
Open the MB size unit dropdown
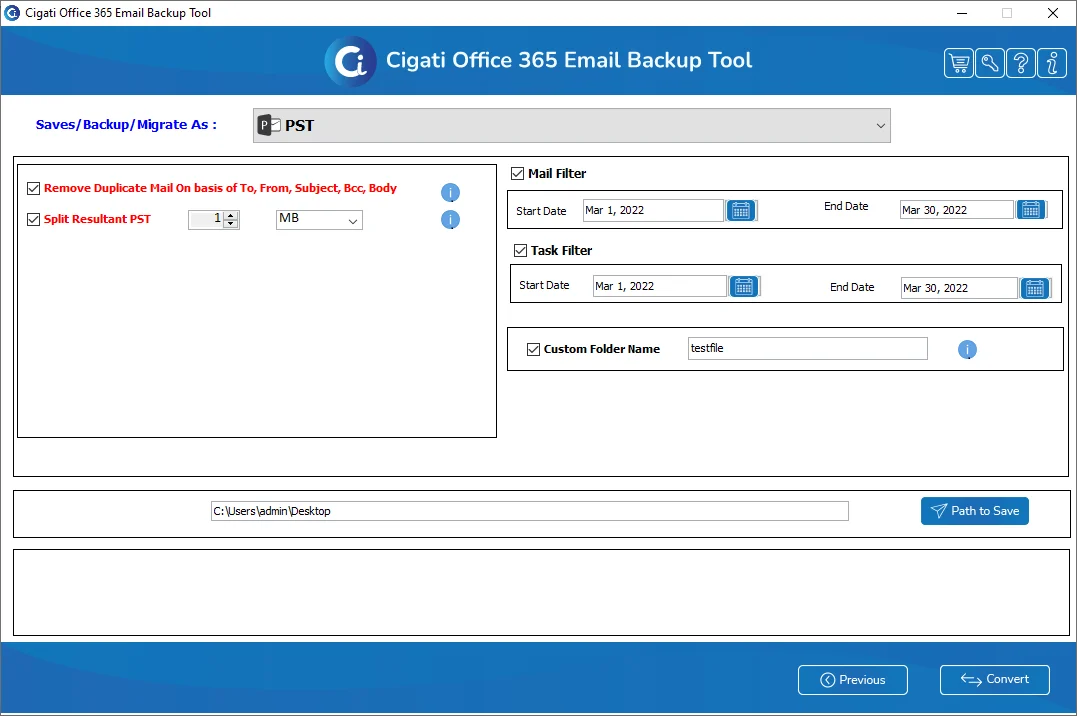[x=319, y=220]
